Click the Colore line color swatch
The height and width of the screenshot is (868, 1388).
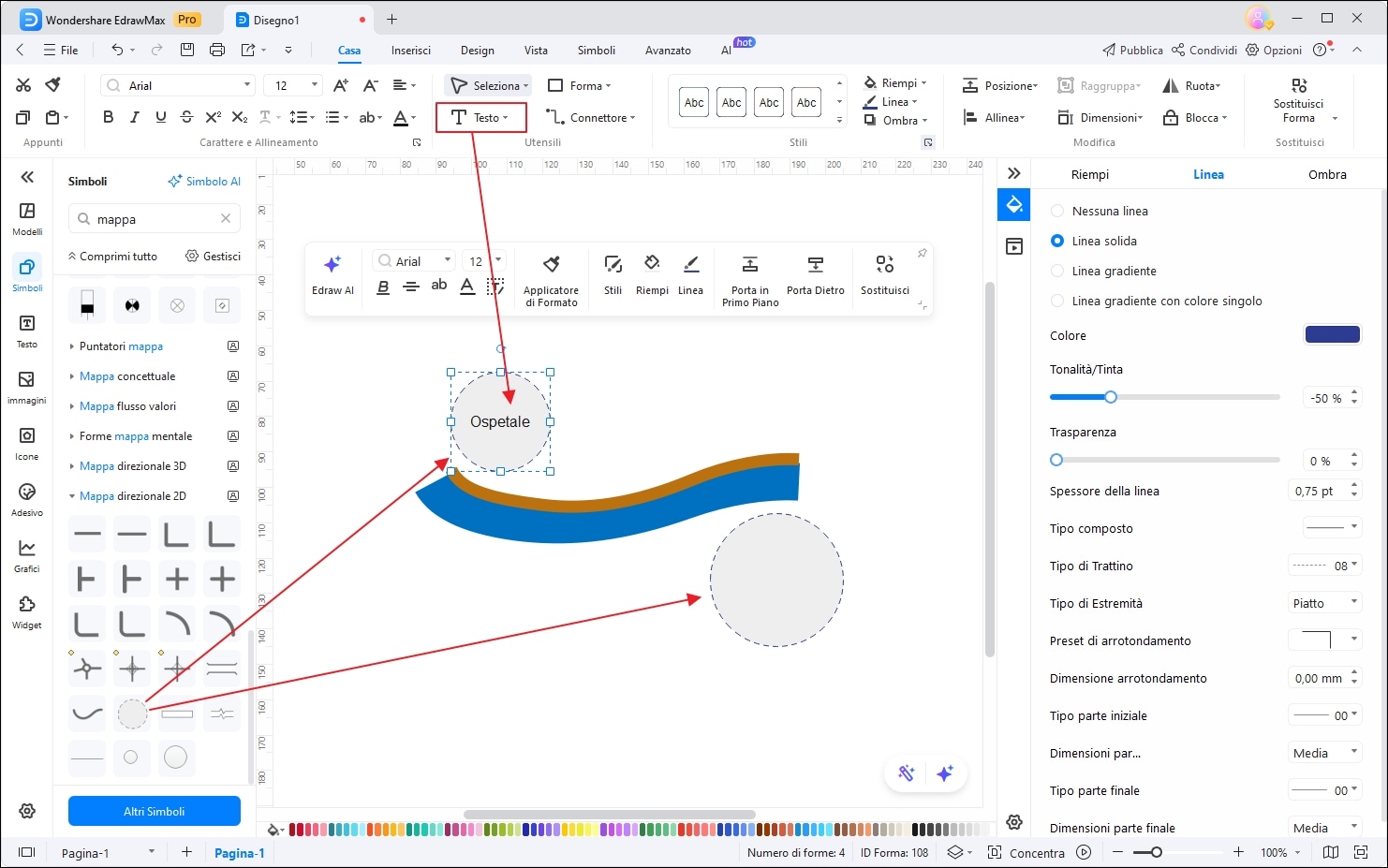(1332, 334)
